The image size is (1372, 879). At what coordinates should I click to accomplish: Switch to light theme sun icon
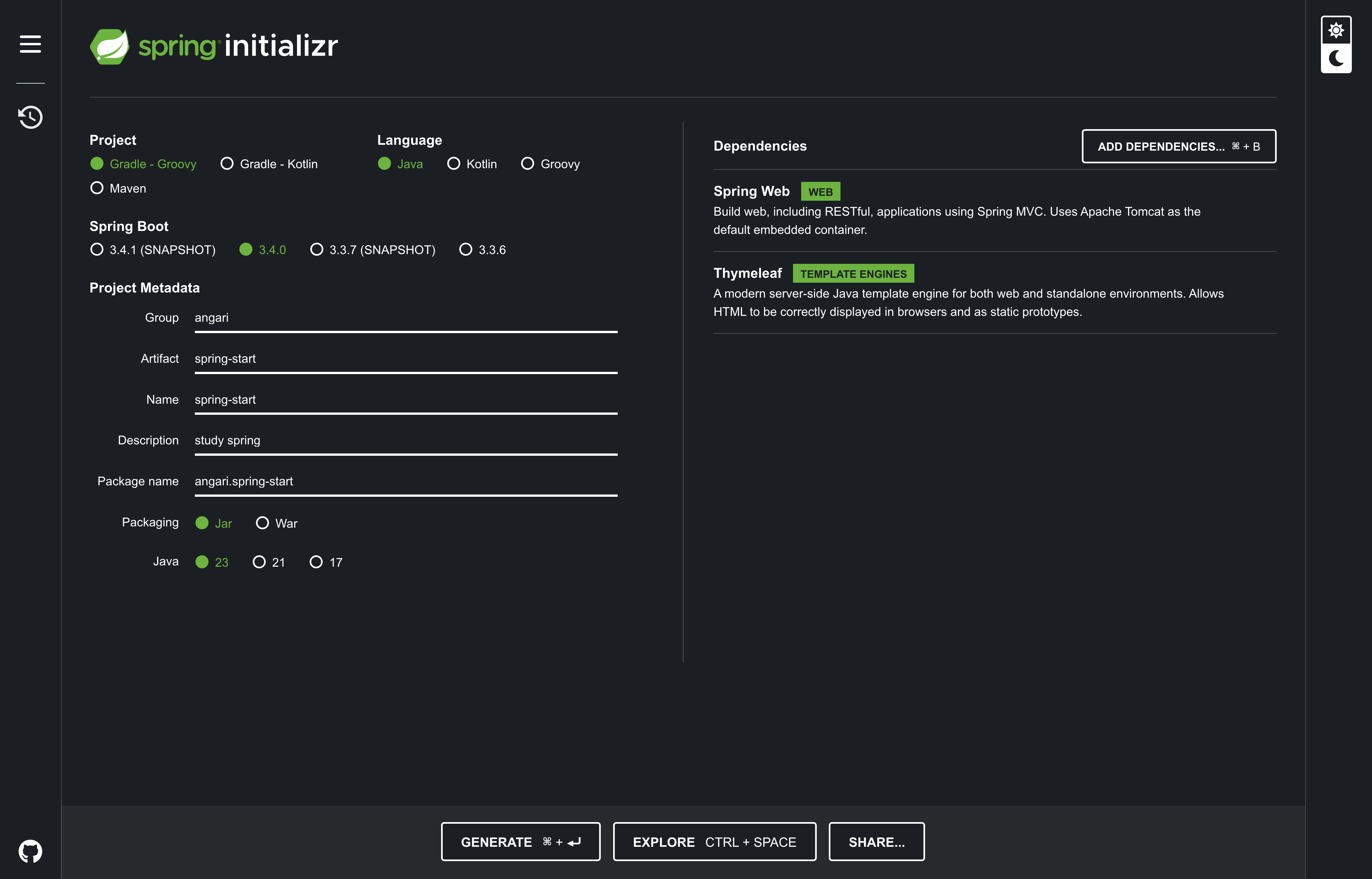tap(1336, 30)
